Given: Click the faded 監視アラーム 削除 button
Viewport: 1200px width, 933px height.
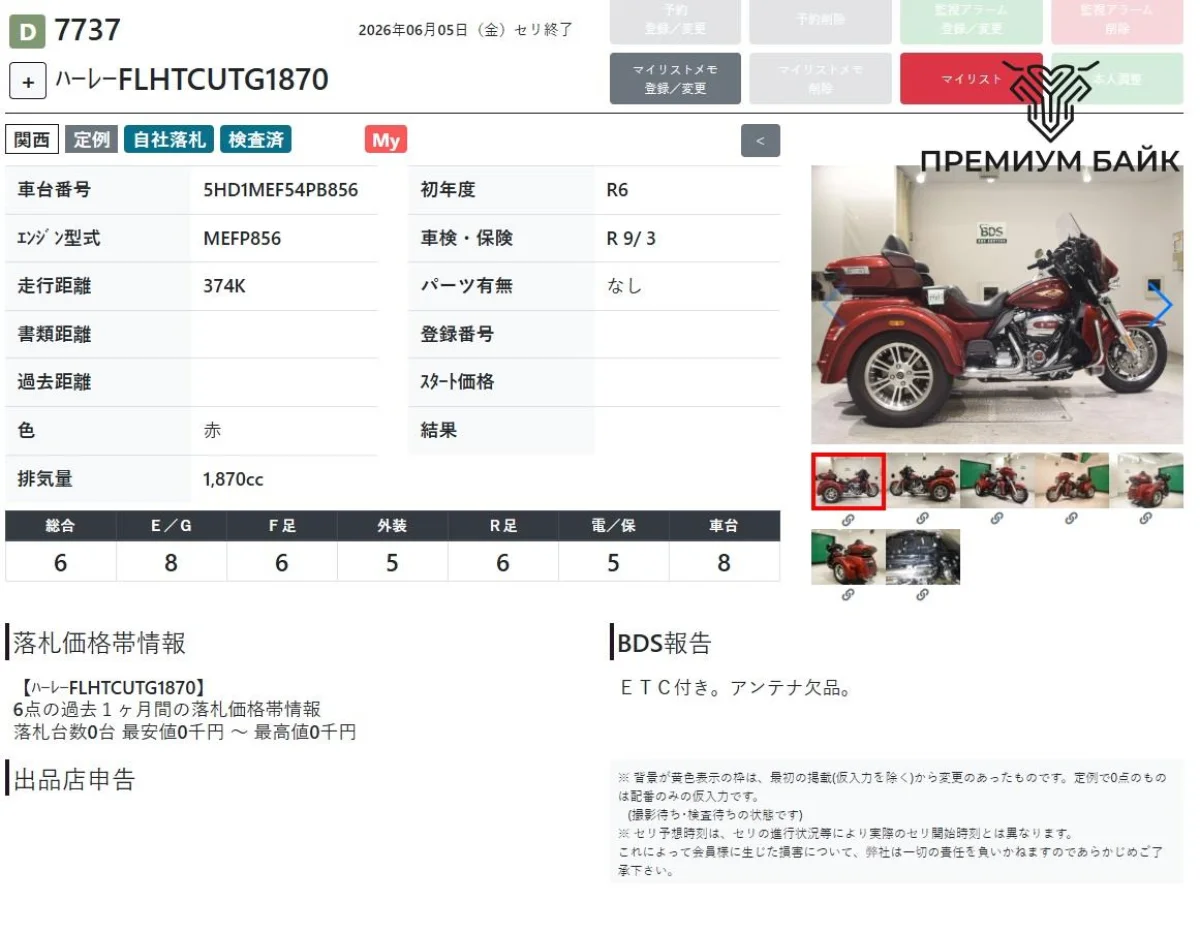Looking at the screenshot, I should [1116, 20].
